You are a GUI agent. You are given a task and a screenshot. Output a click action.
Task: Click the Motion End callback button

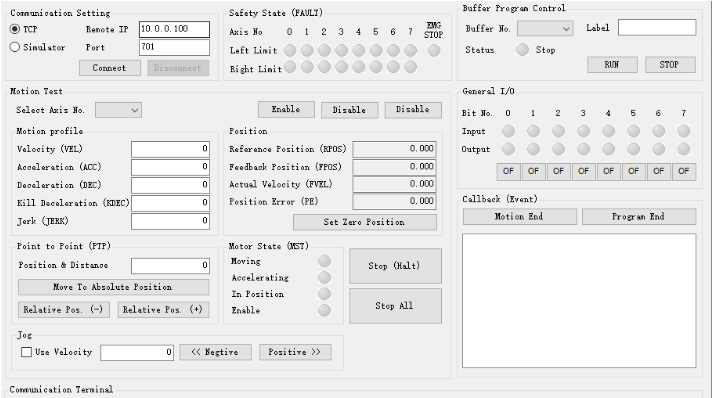(x=519, y=217)
